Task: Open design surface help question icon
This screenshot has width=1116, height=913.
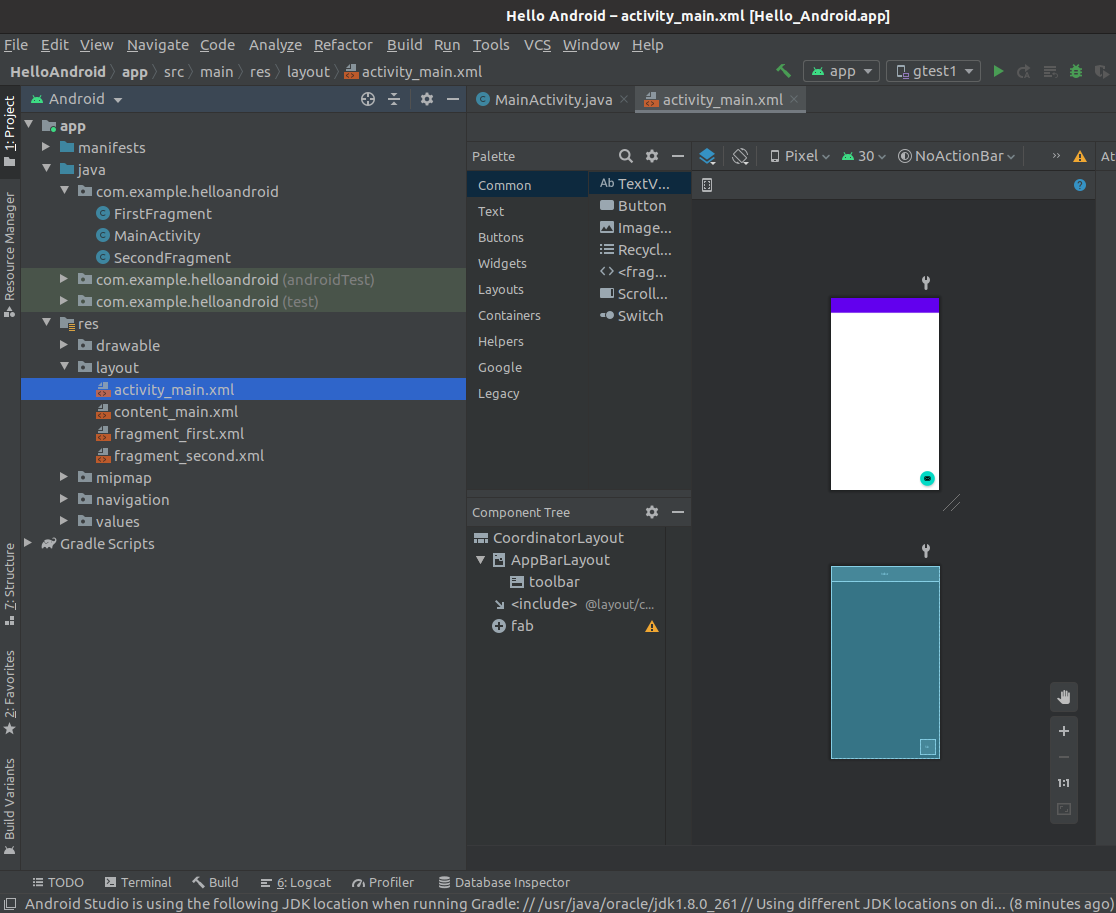Action: (x=1080, y=185)
